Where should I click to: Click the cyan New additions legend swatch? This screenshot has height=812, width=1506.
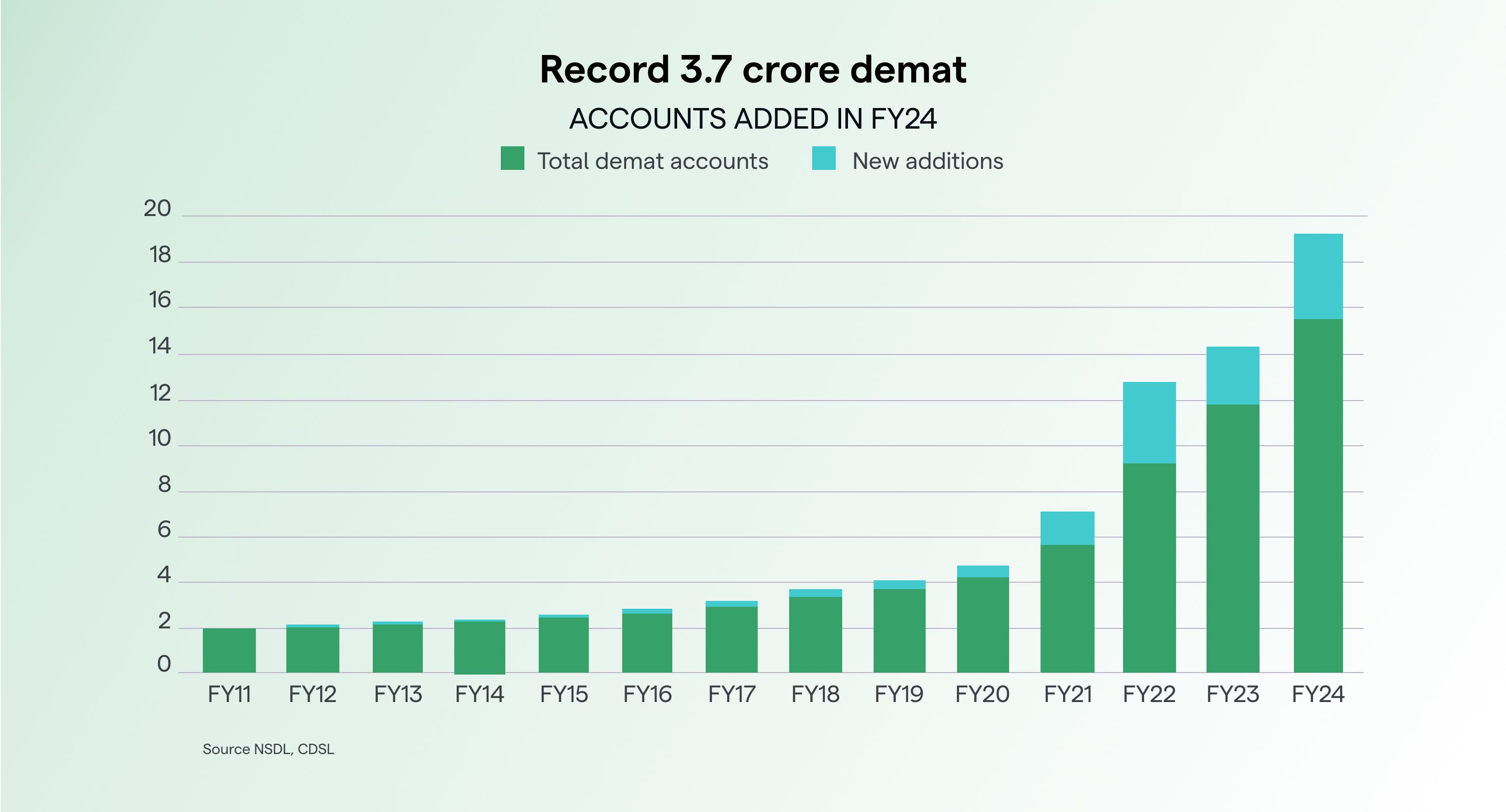coord(823,159)
